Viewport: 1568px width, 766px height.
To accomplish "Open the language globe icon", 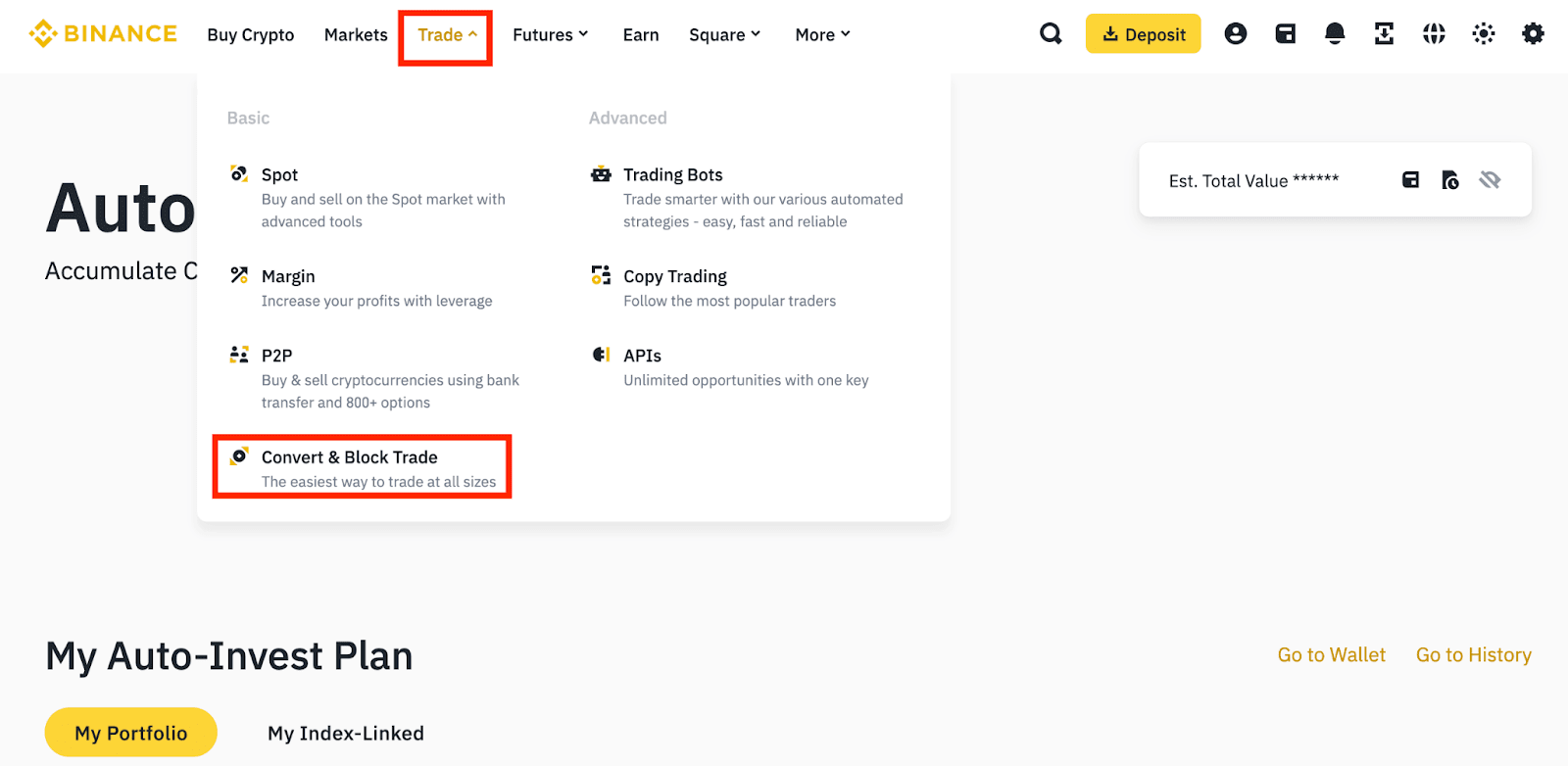I will (1434, 34).
